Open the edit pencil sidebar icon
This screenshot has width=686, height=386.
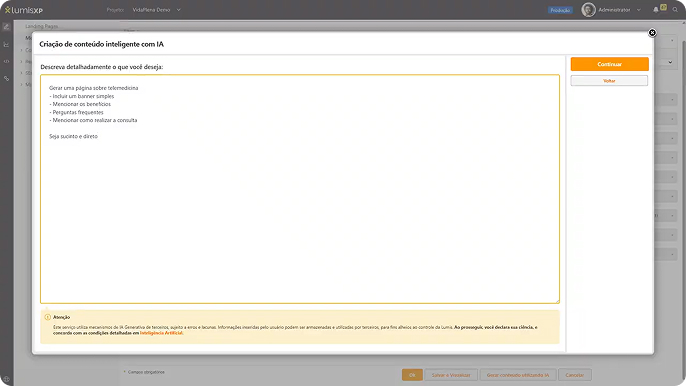click(x=6, y=27)
